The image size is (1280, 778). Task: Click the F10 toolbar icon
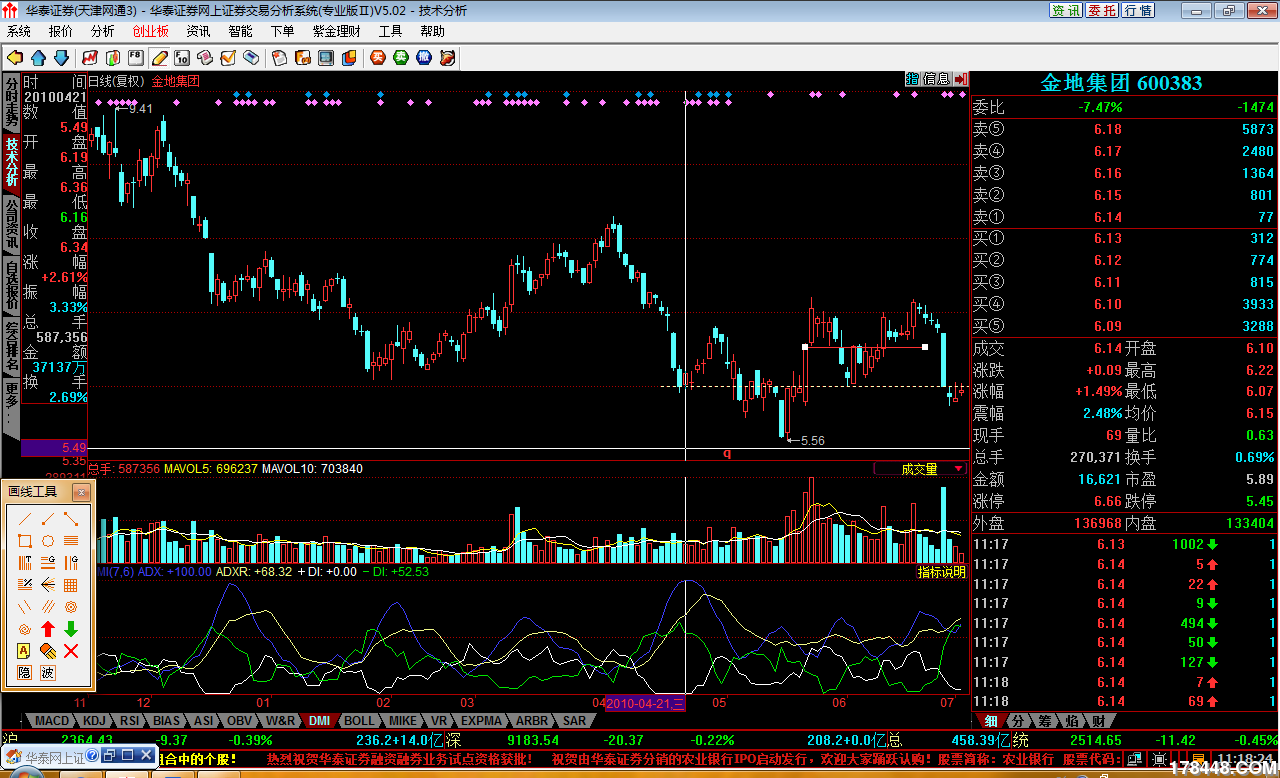[183, 57]
